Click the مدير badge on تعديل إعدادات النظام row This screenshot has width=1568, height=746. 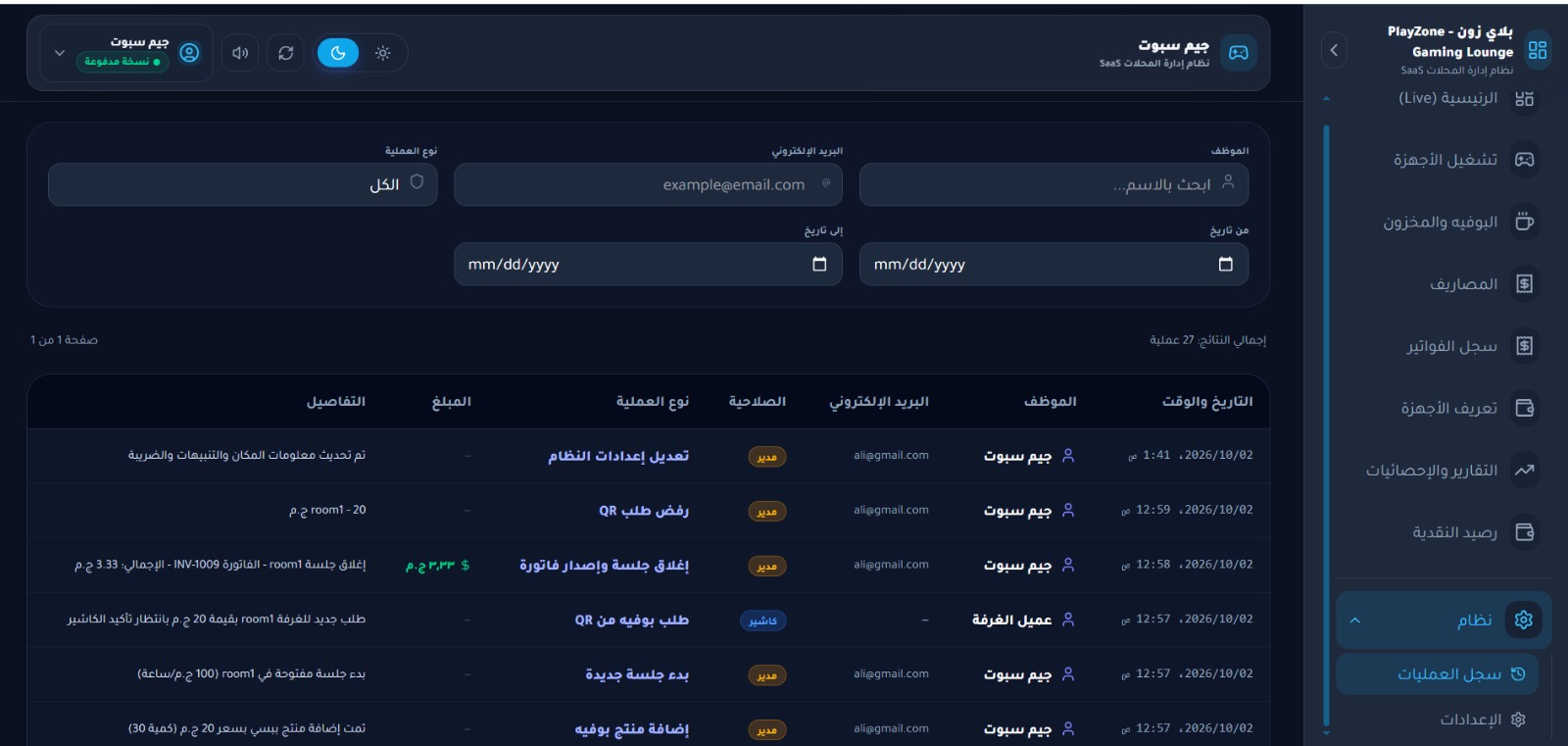(766, 457)
